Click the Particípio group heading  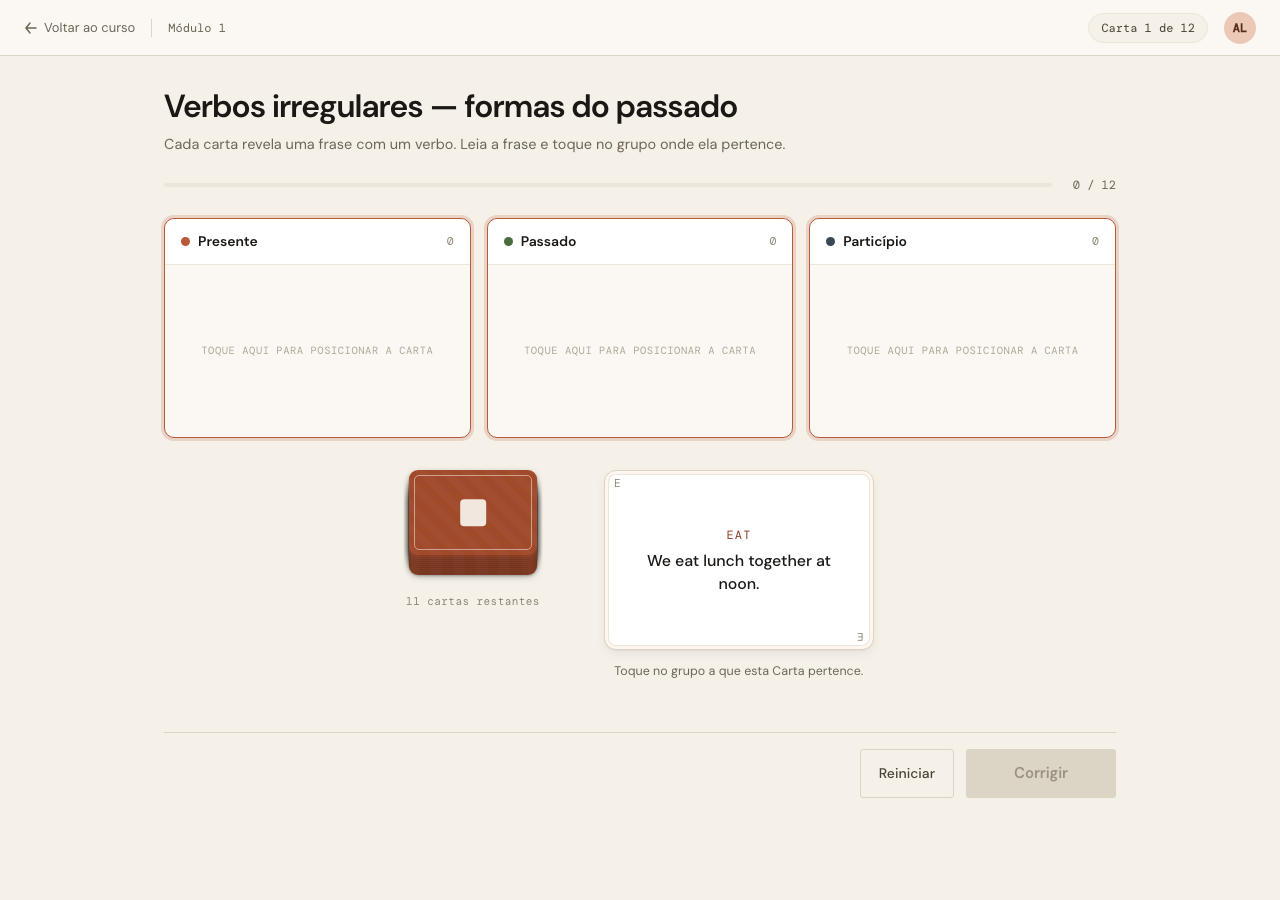(875, 241)
